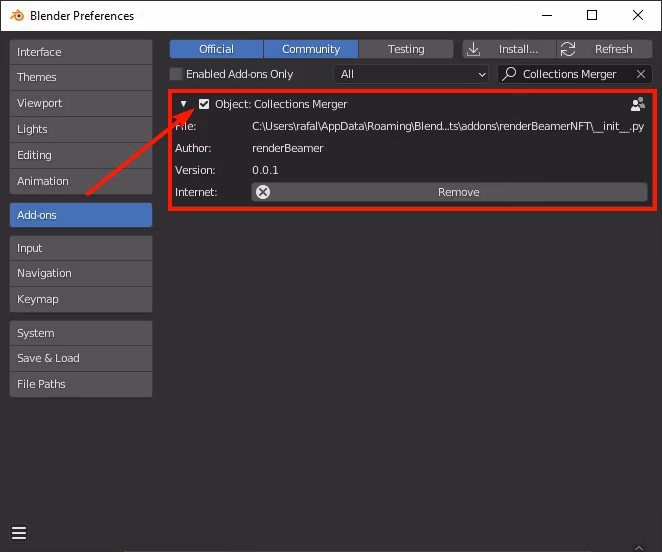662x552 pixels.
Task: Open the System preferences section
Action: coord(81,333)
